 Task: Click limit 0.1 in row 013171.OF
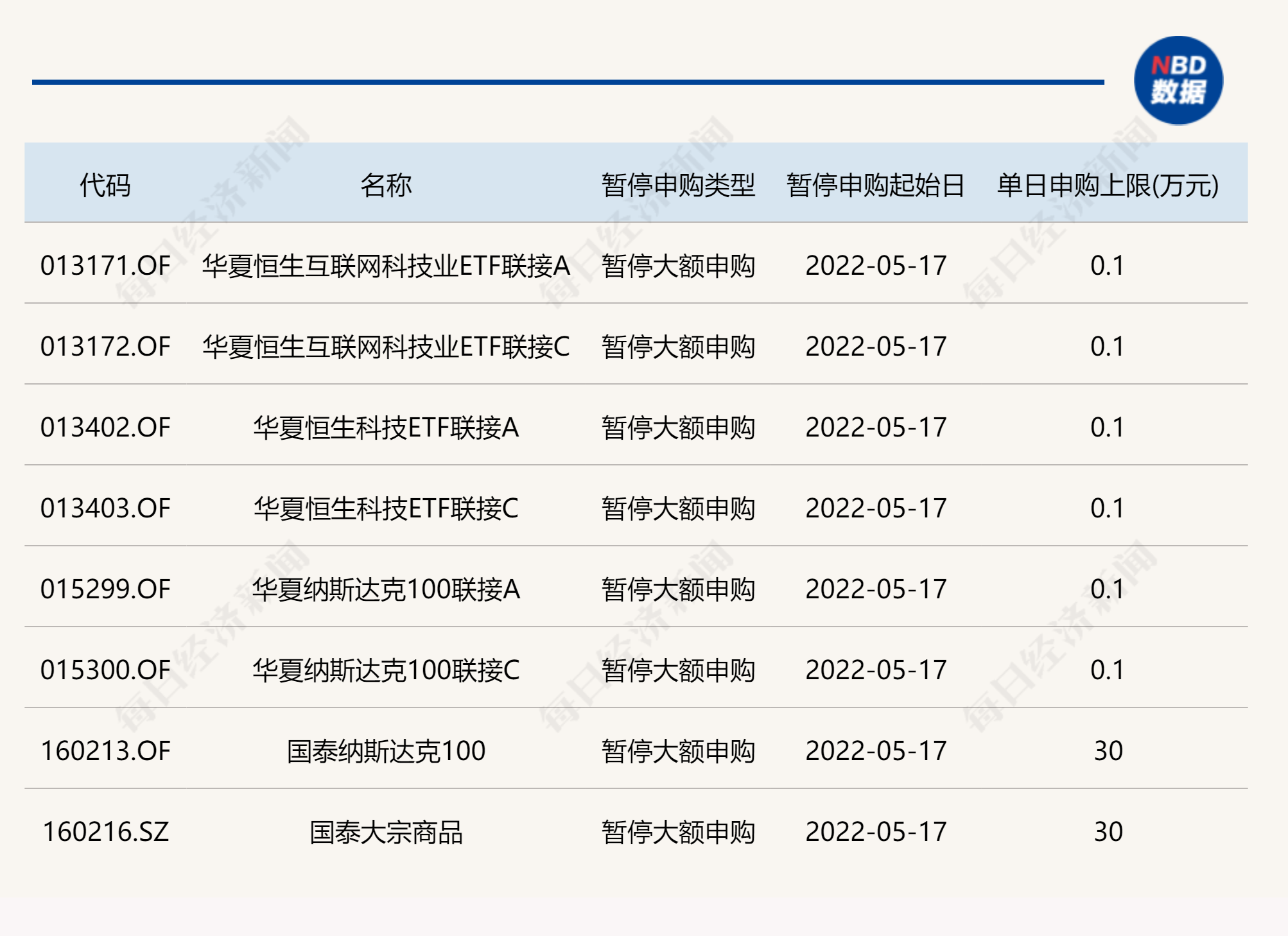click(1108, 266)
